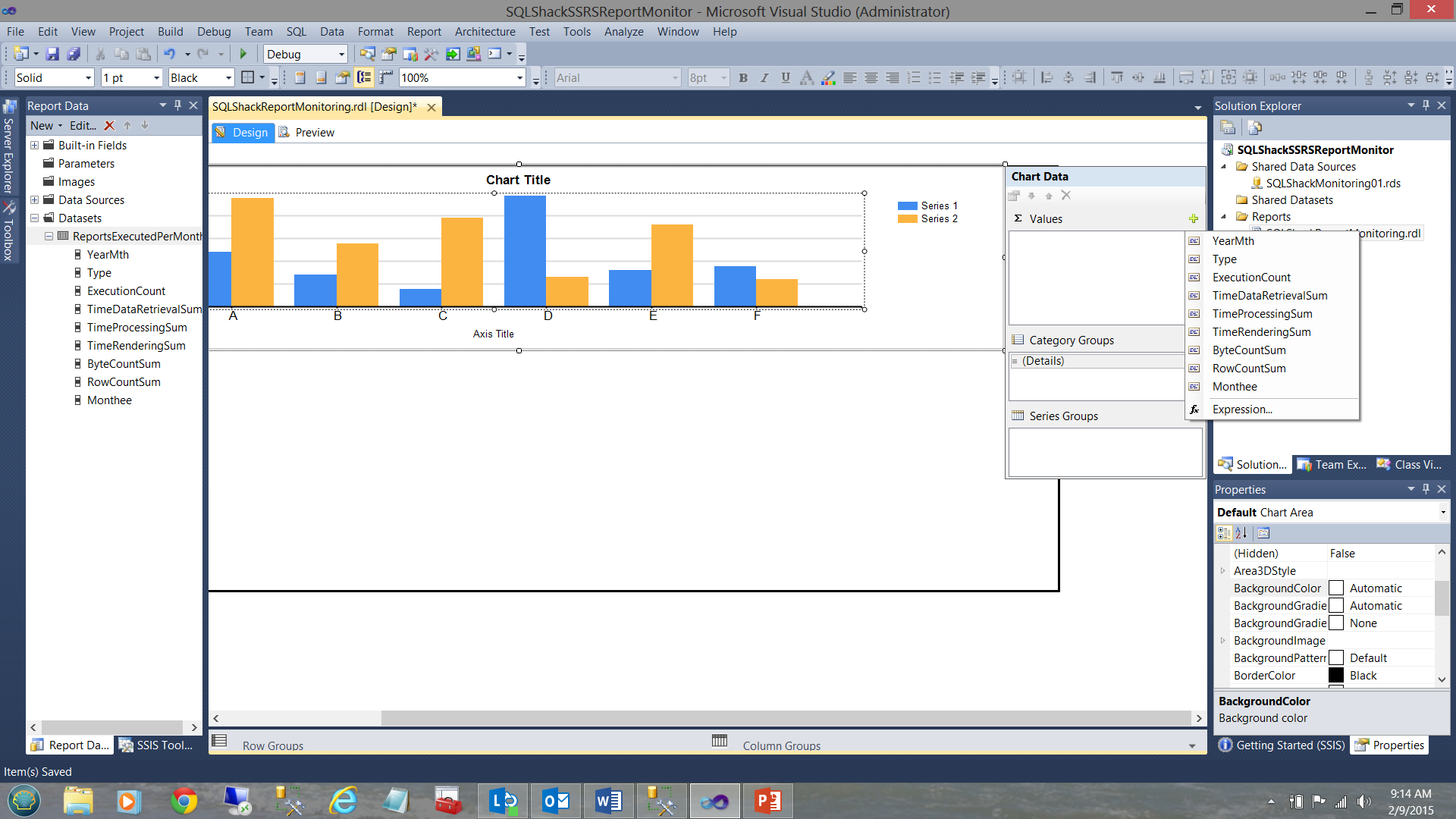Click the BorderColor Black color swatch

coord(1336,676)
